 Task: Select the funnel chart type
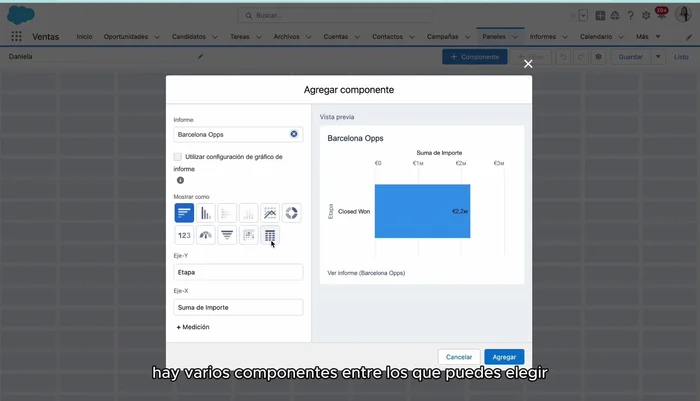point(227,235)
